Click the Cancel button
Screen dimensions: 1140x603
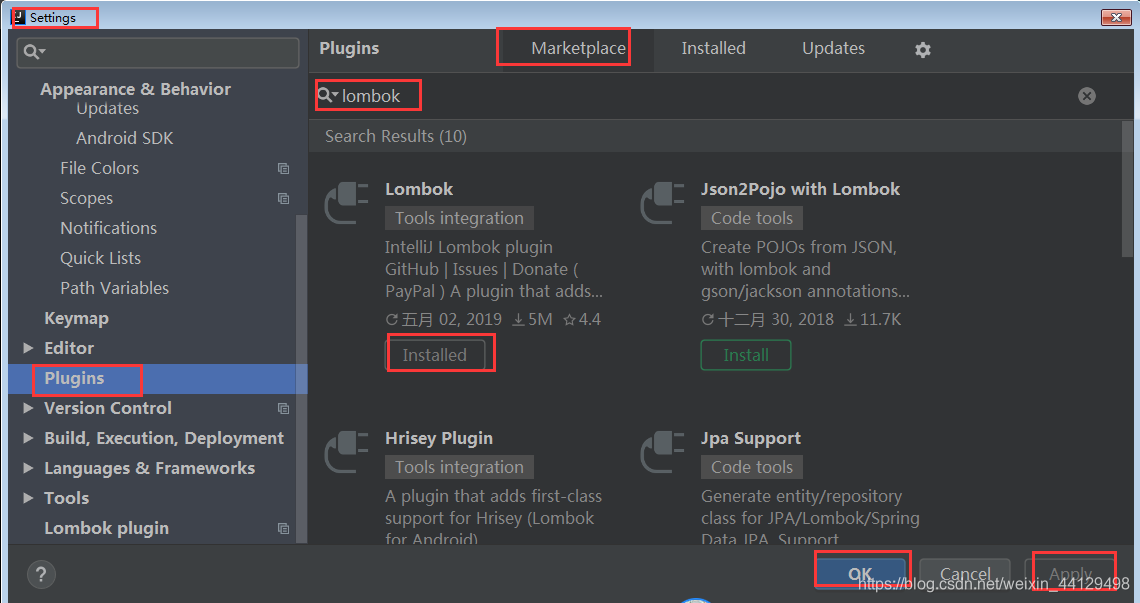pos(965,574)
